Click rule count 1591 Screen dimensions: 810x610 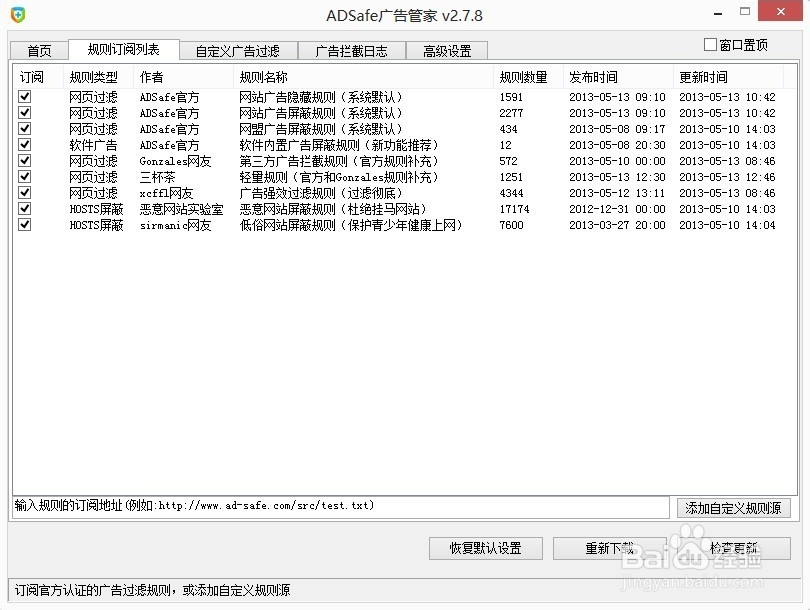(511, 97)
